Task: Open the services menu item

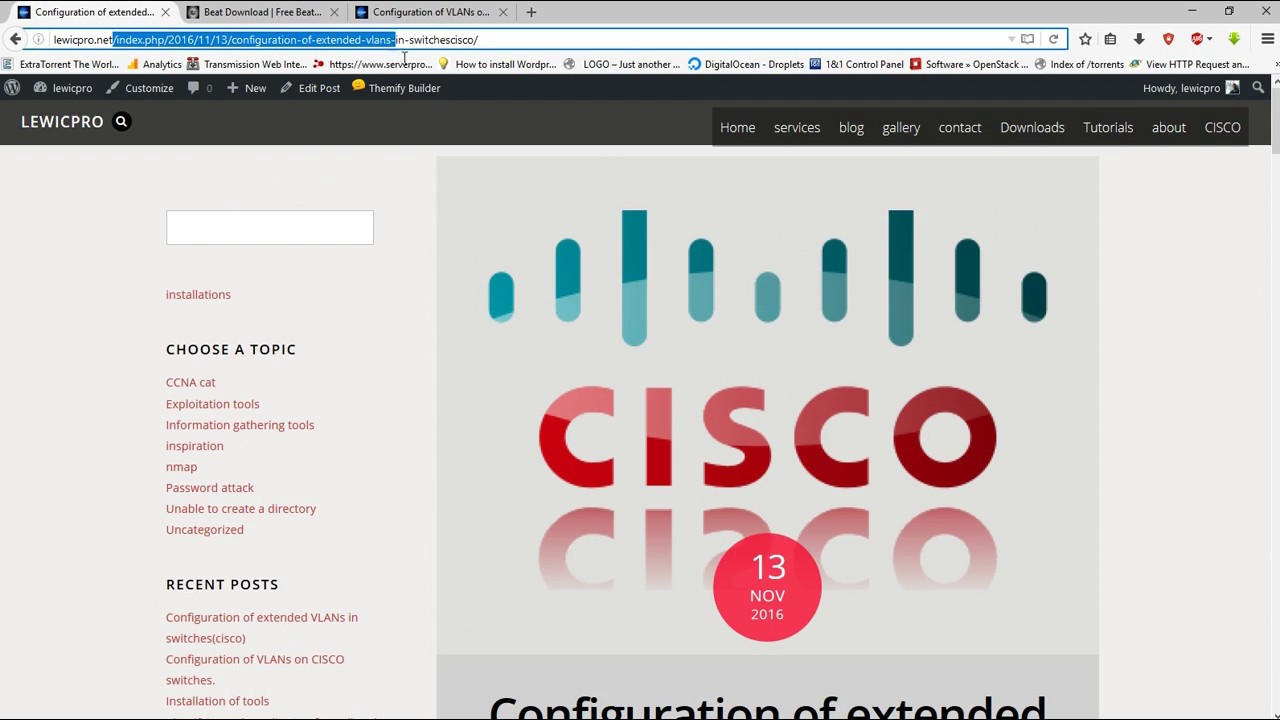Action: [x=797, y=127]
